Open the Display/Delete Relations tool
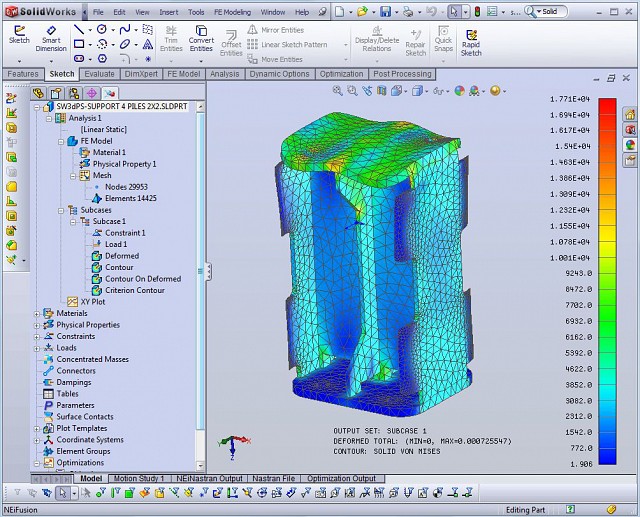The width and height of the screenshot is (640, 517). [377, 39]
